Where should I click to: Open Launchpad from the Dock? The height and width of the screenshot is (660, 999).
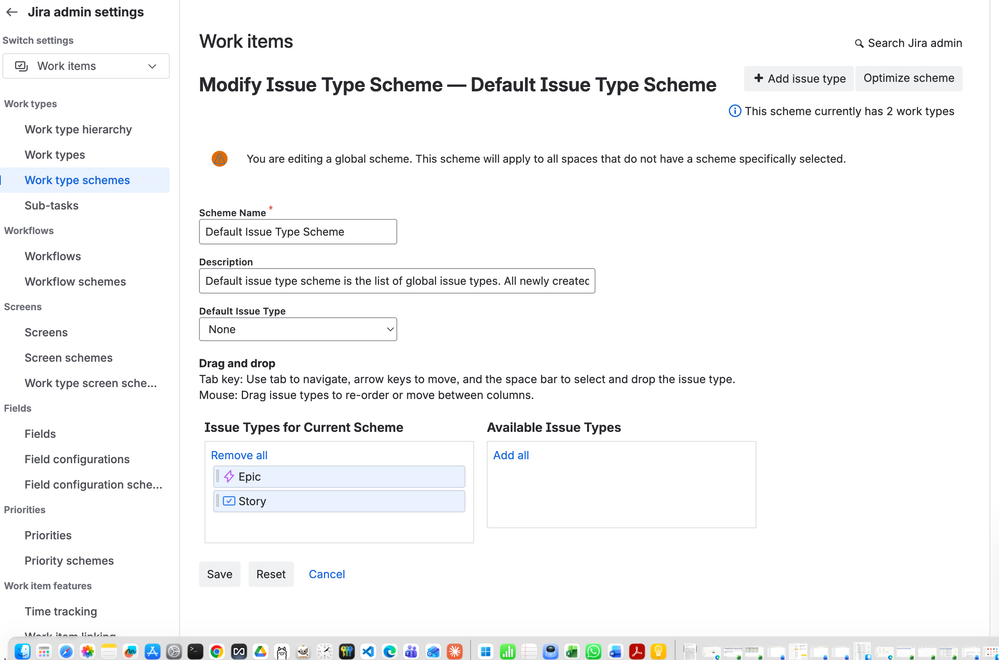(x=44, y=651)
